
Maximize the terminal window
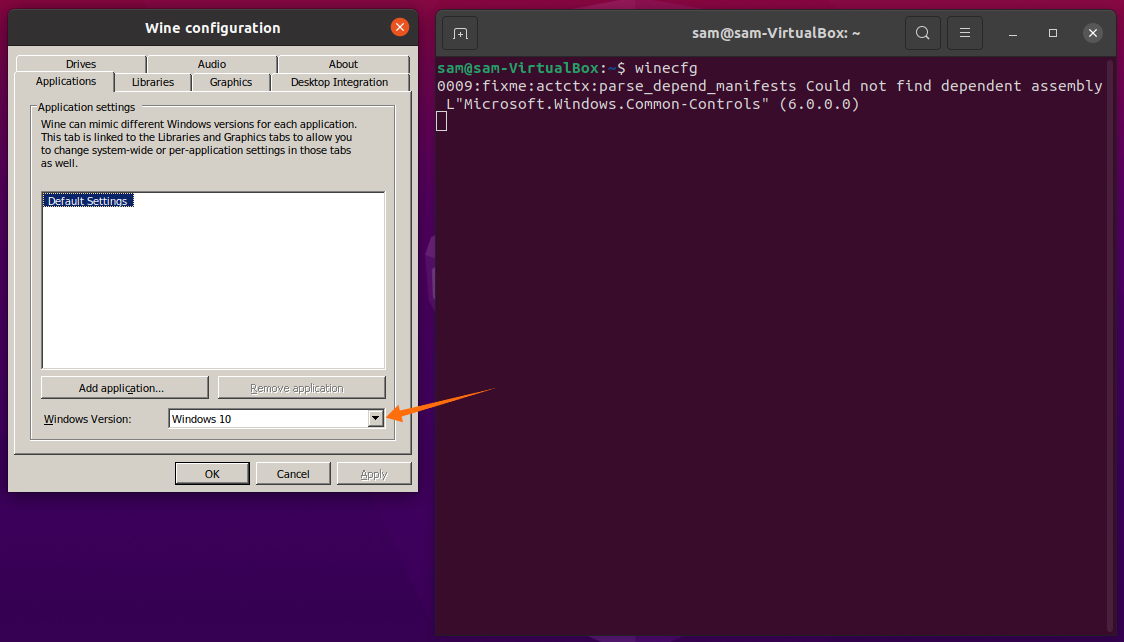(1053, 33)
